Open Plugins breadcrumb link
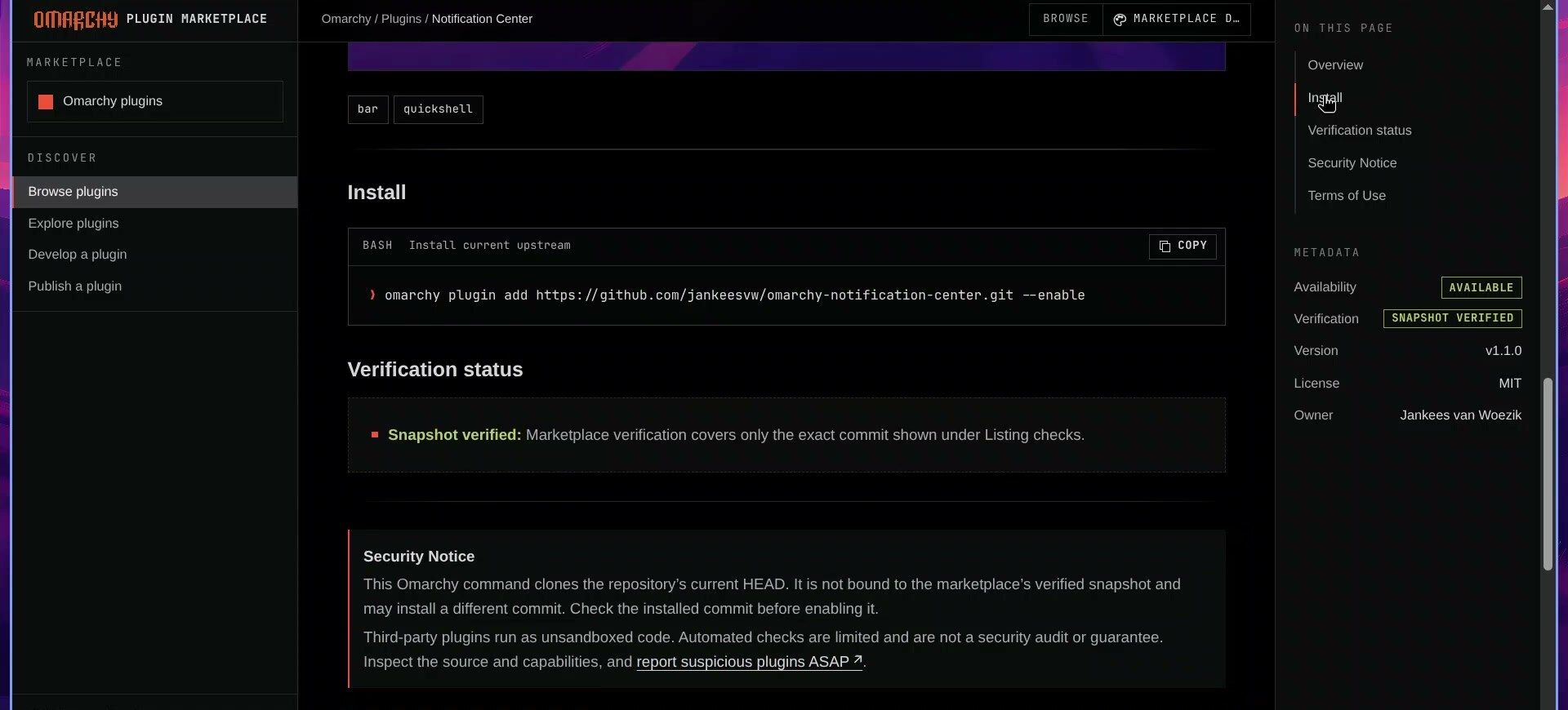The image size is (1568, 710). pyautogui.click(x=401, y=19)
